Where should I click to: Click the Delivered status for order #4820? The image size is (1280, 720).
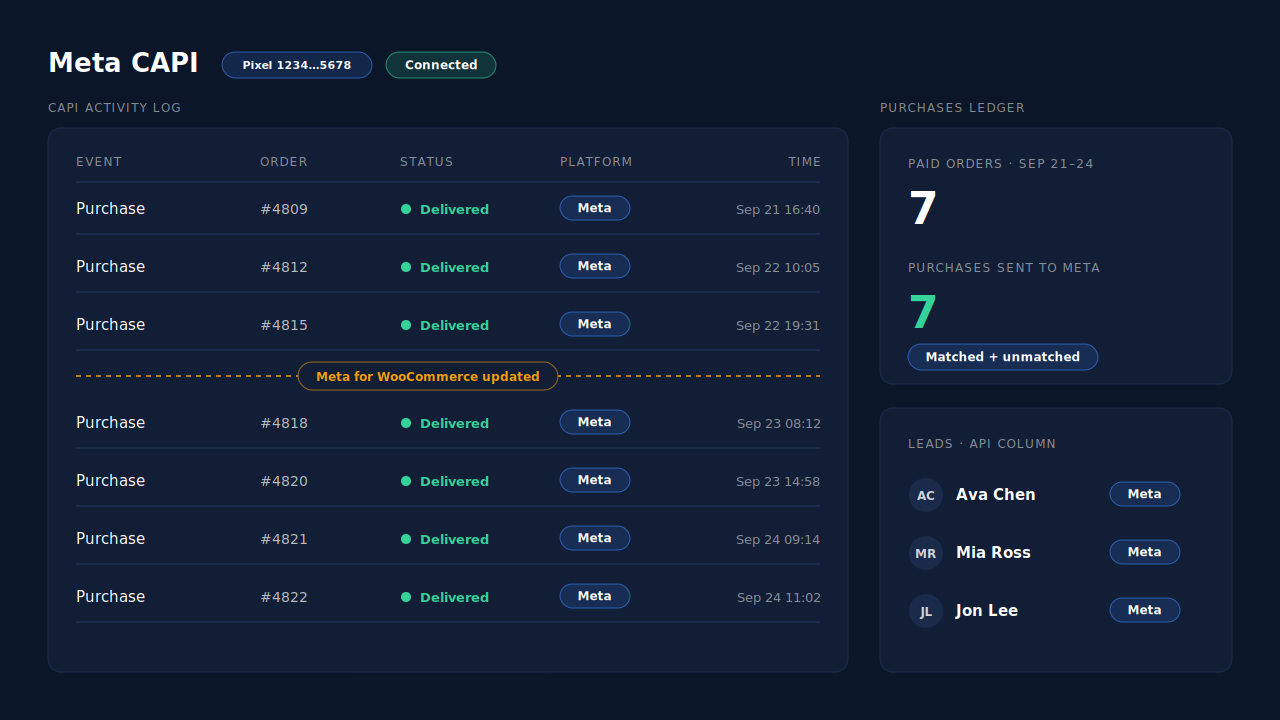(x=445, y=481)
